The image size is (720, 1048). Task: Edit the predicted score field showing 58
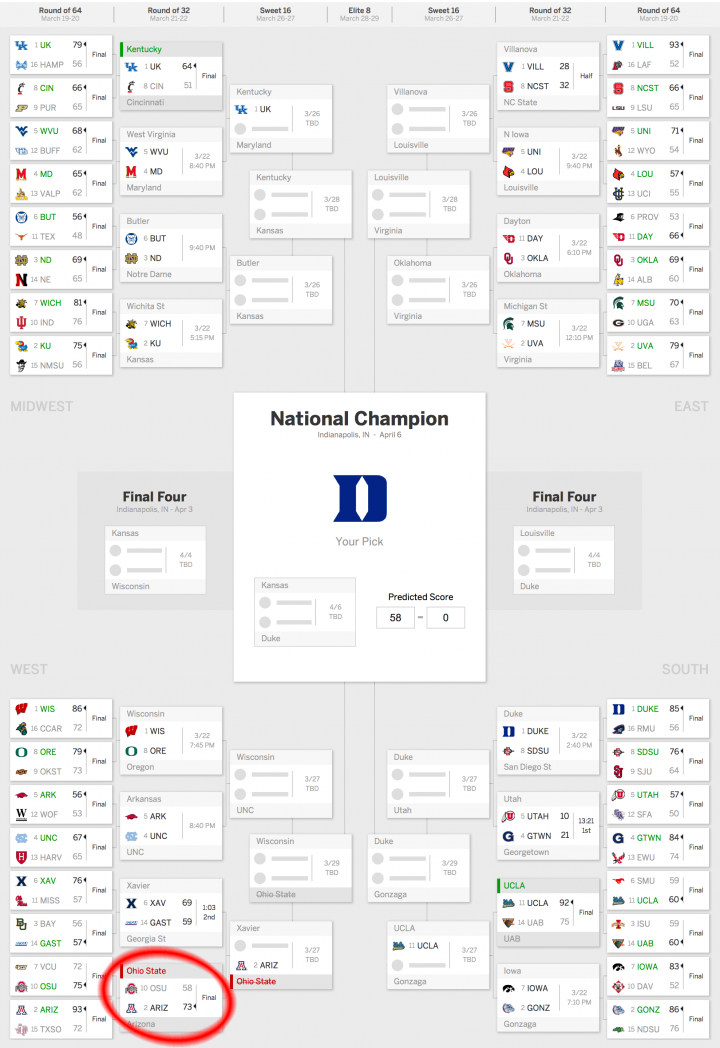click(x=395, y=618)
